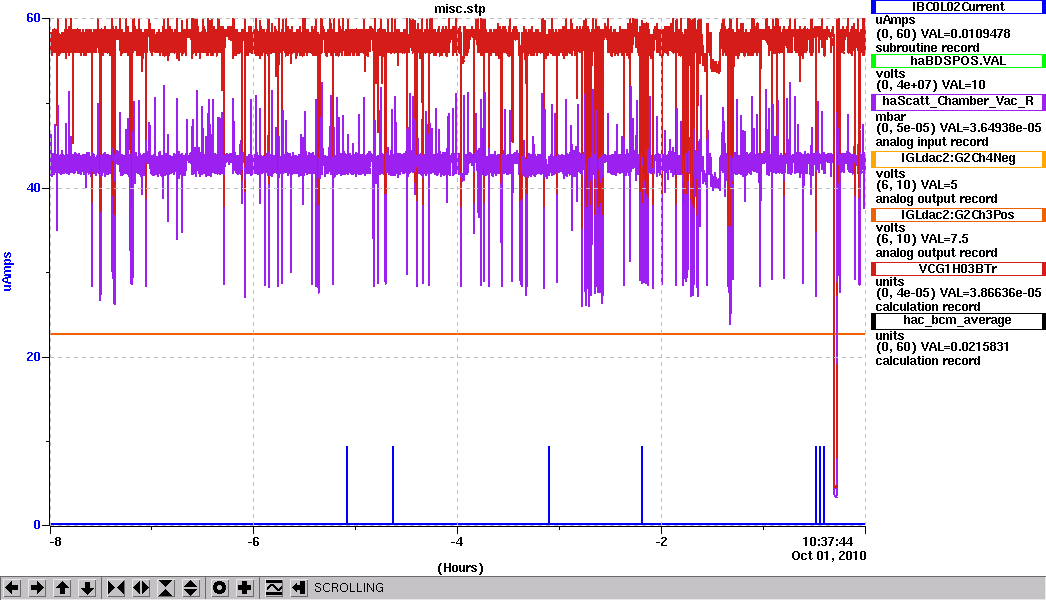Click the (Hours) x-axis label
This screenshot has width=1046, height=600.
tap(460, 568)
